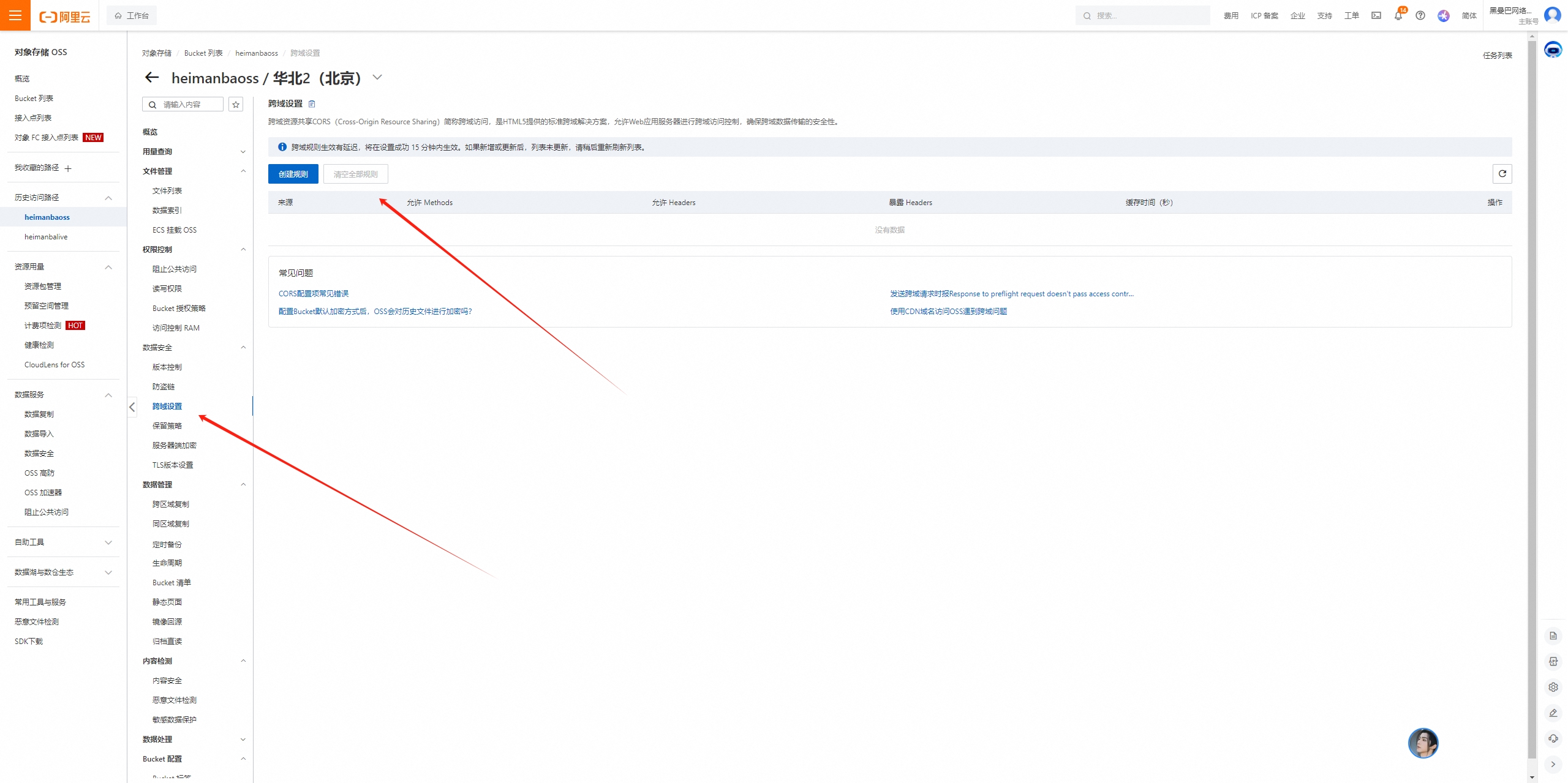The image size is (1568, 783).
Task: Open the 文件列表 menu item
Action: (x=167, y=191)
